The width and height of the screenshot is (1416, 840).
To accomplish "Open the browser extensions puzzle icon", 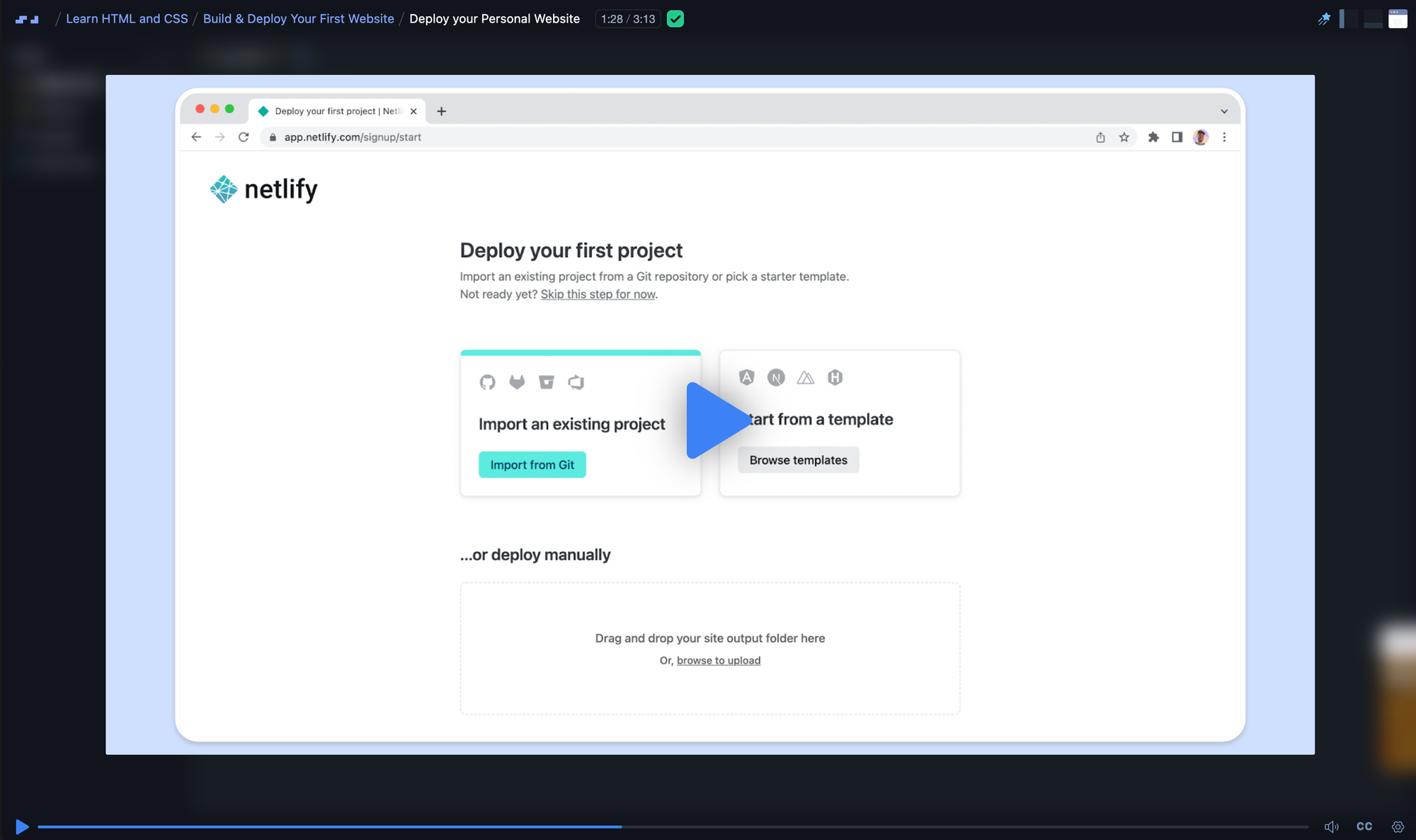I will tap(1153, 137).
